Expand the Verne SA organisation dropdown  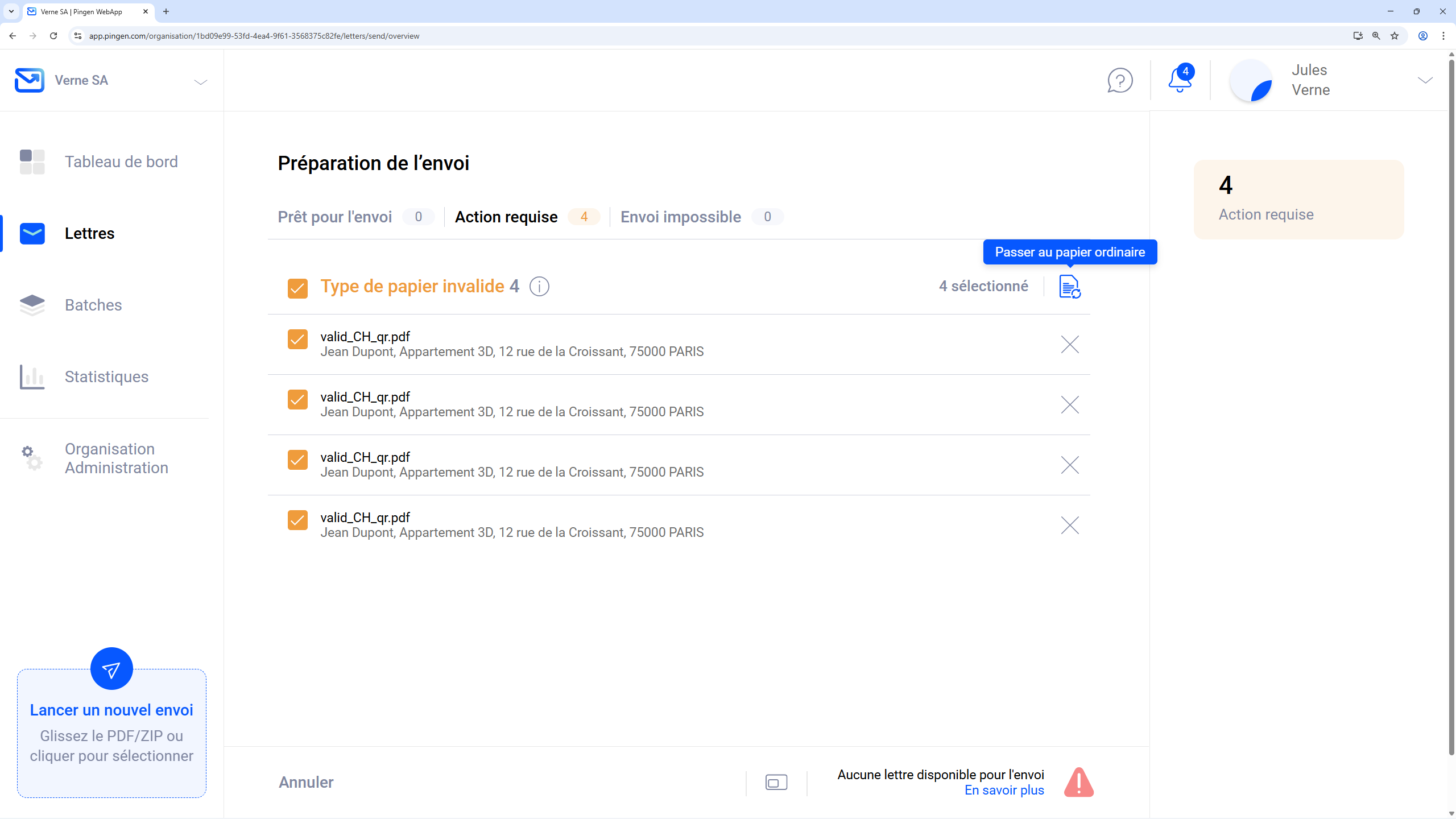[x=200, y=82]
